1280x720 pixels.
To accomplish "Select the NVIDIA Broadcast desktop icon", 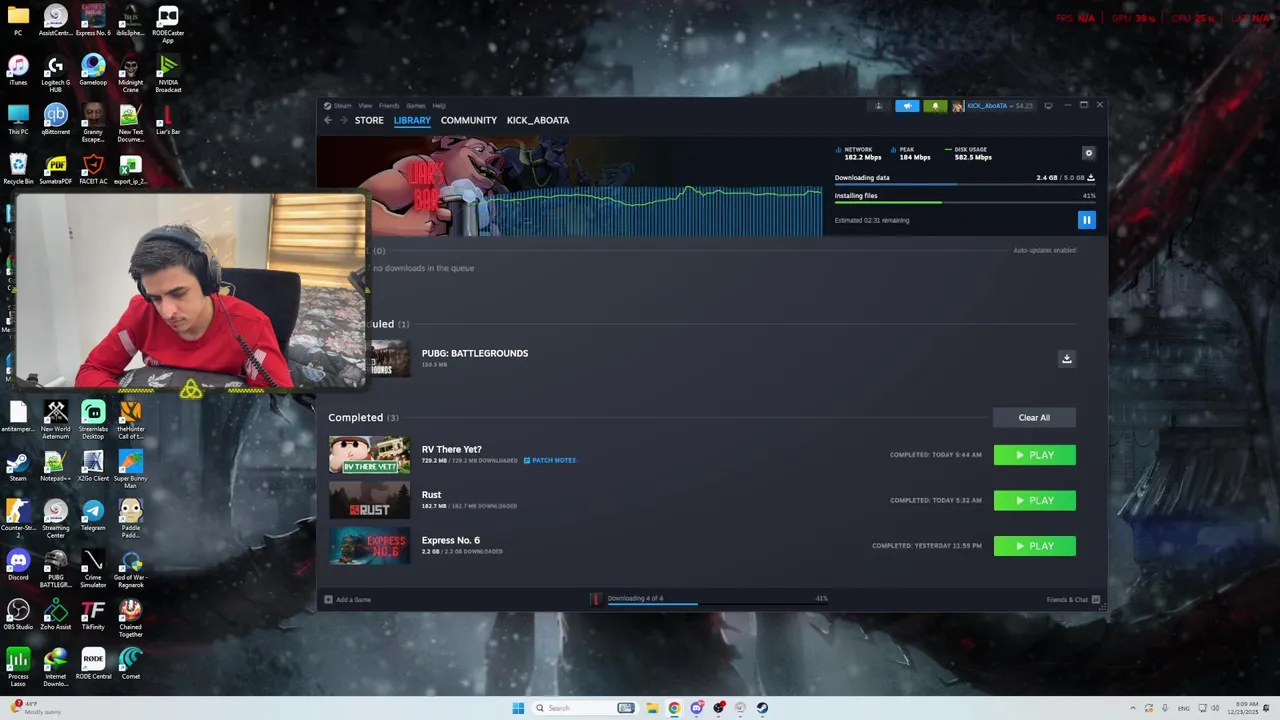I will [168, 74].
